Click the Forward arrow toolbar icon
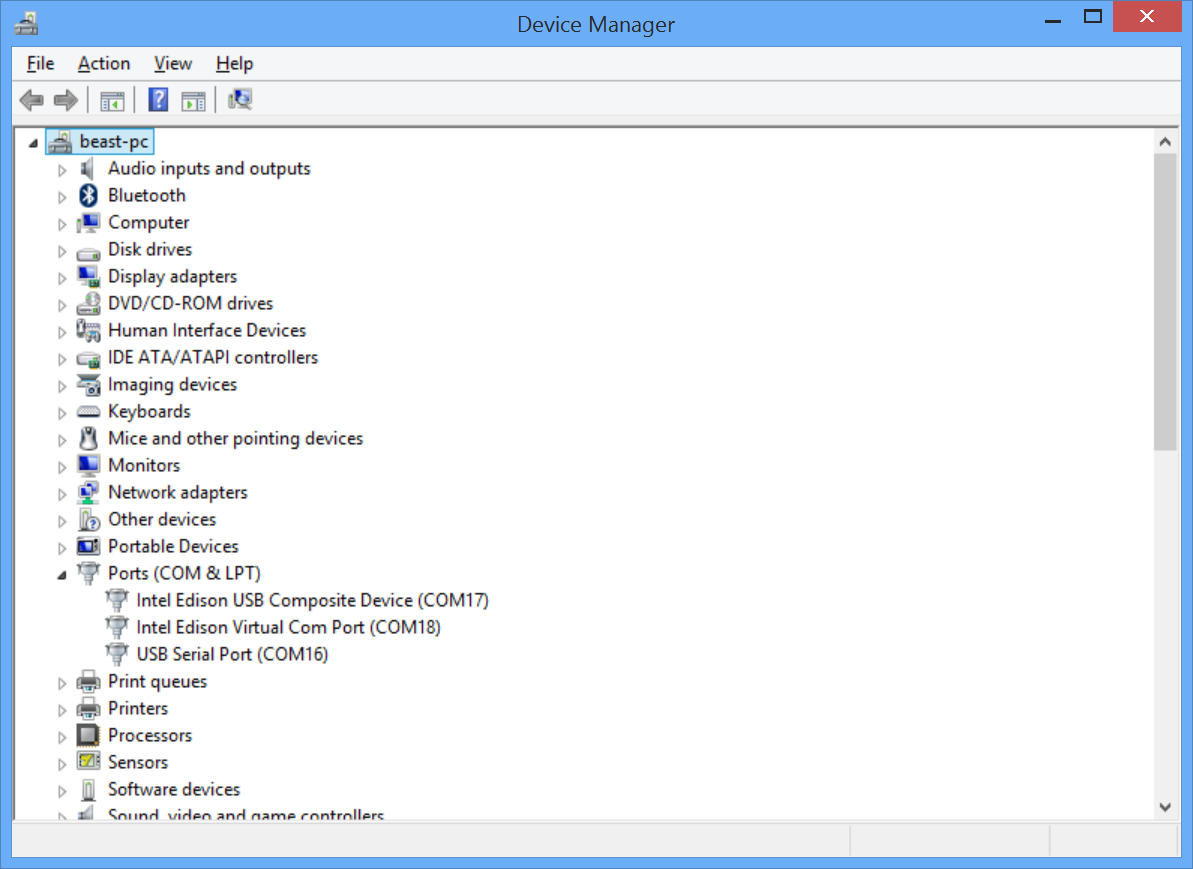Image resolution: width=1193 pixels, height=869 pixels. click(66, 100)
